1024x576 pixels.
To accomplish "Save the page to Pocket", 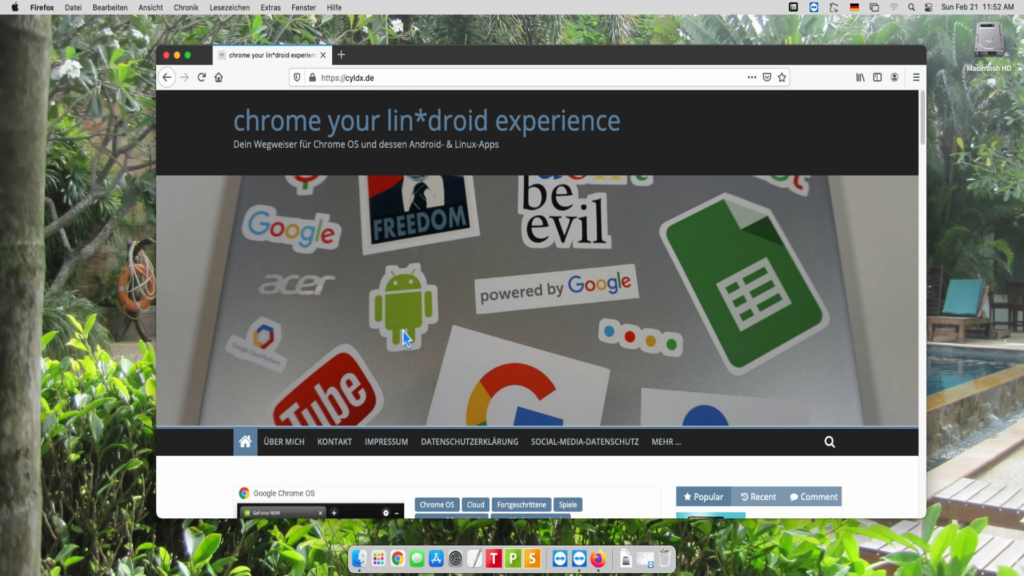I will coord(767,77).
